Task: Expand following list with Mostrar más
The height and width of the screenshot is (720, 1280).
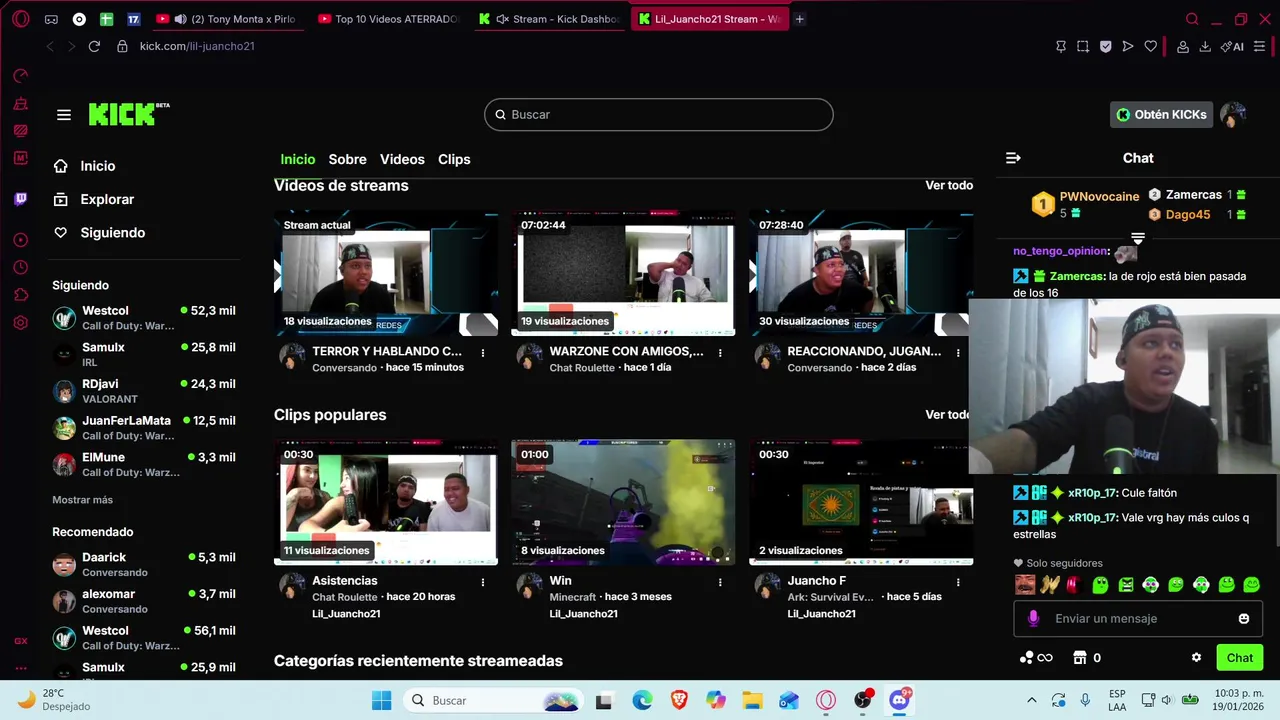Action: click(82, 500)
